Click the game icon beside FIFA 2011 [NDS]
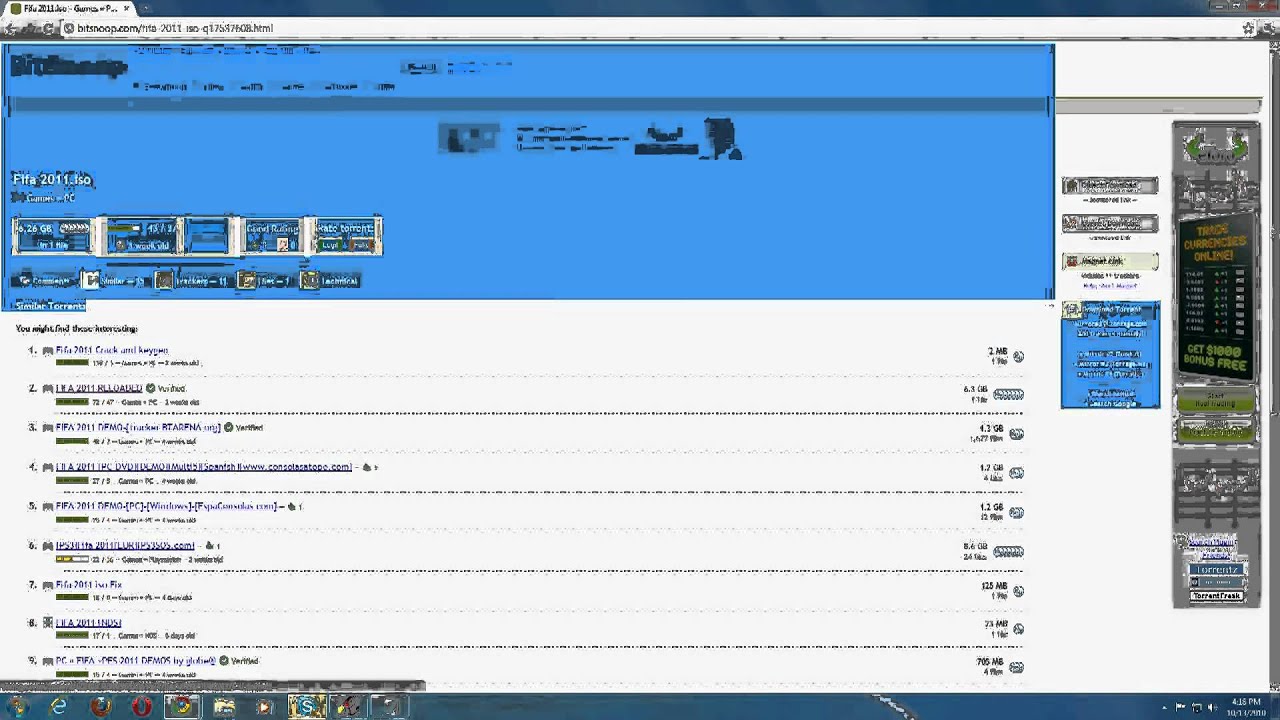This screenshot has width=1280, height=720. click(x=47, y=623)
